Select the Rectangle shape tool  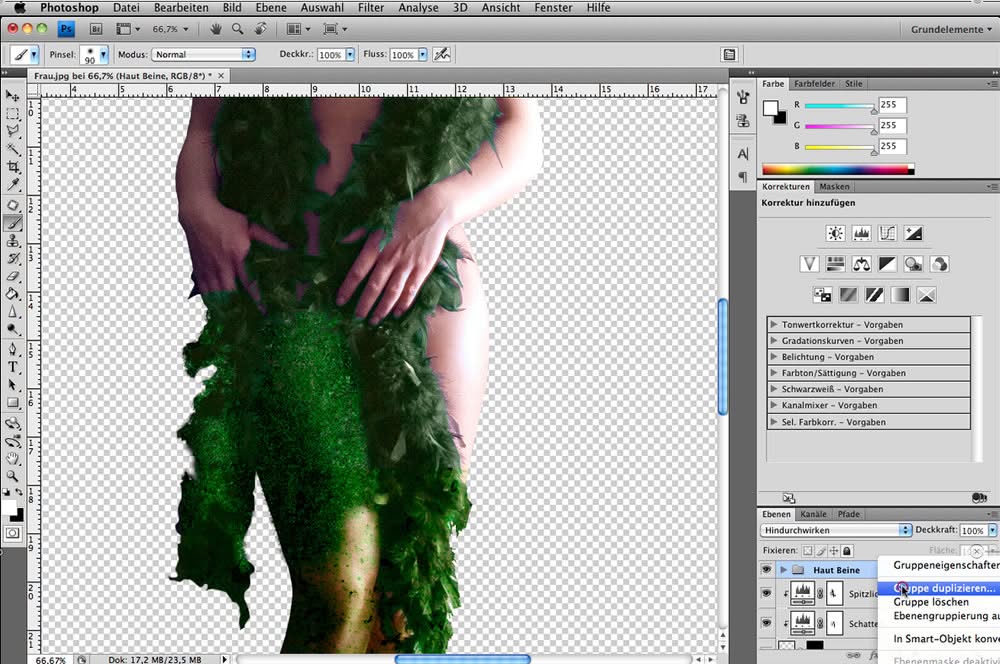13,403
